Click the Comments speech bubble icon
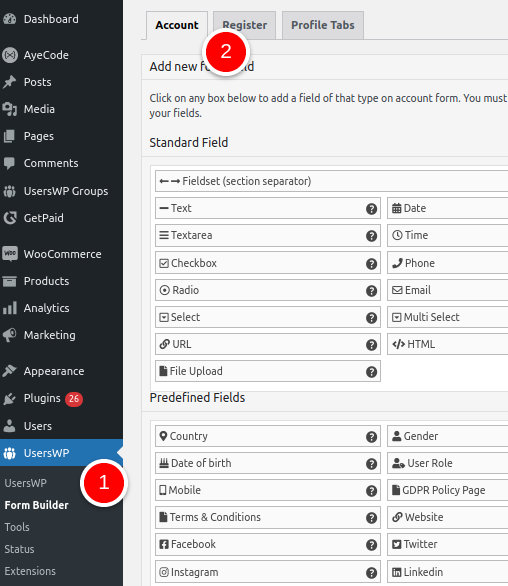The image size is (508, 586). 10,163
